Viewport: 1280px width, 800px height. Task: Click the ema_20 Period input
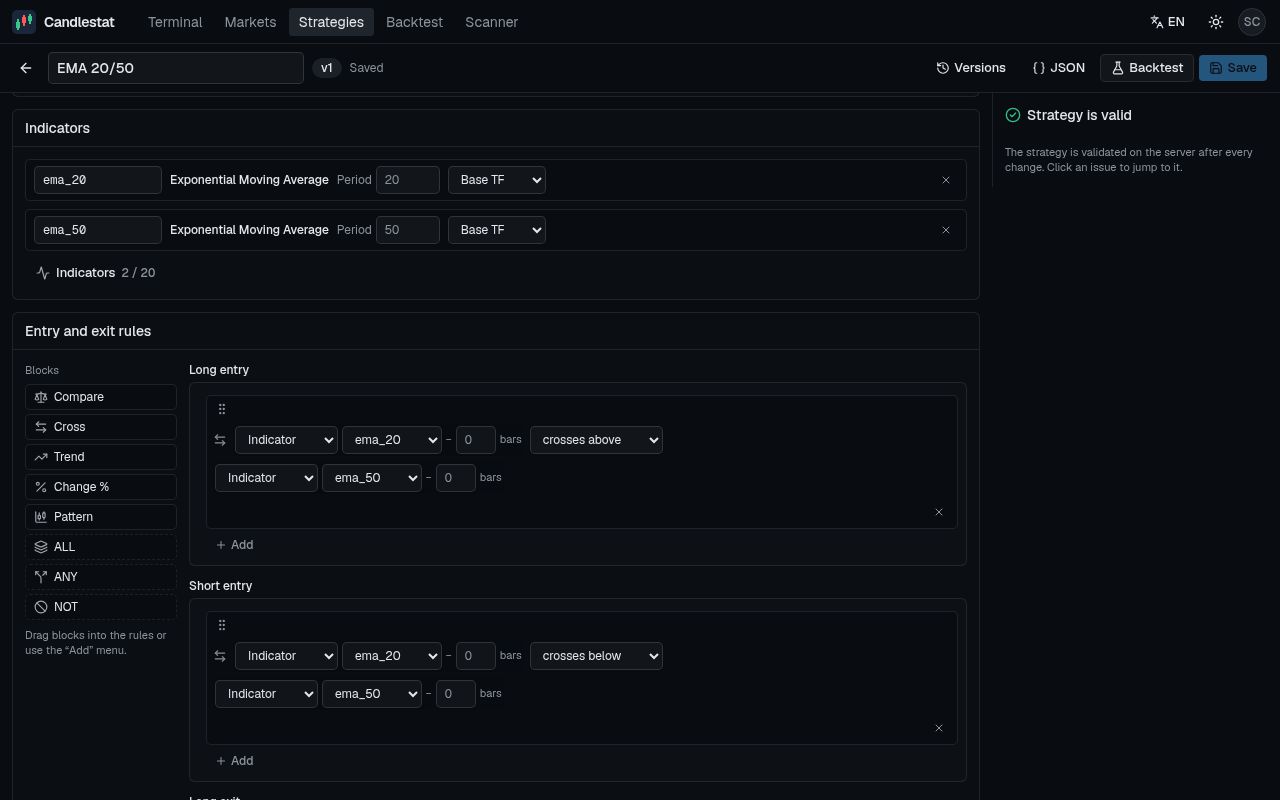click(x=408, y=180)
